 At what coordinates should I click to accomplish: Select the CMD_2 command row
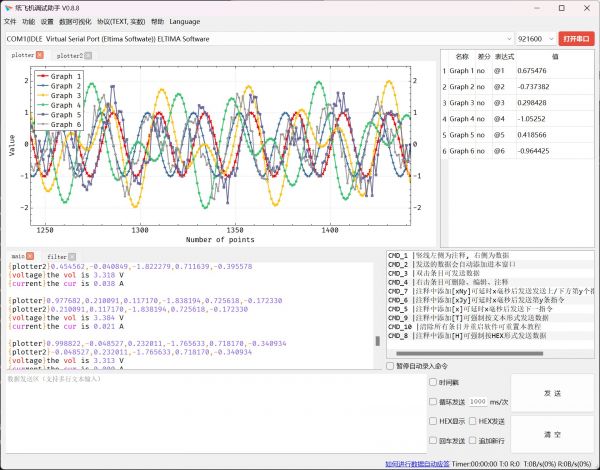[x=490, y=264]
